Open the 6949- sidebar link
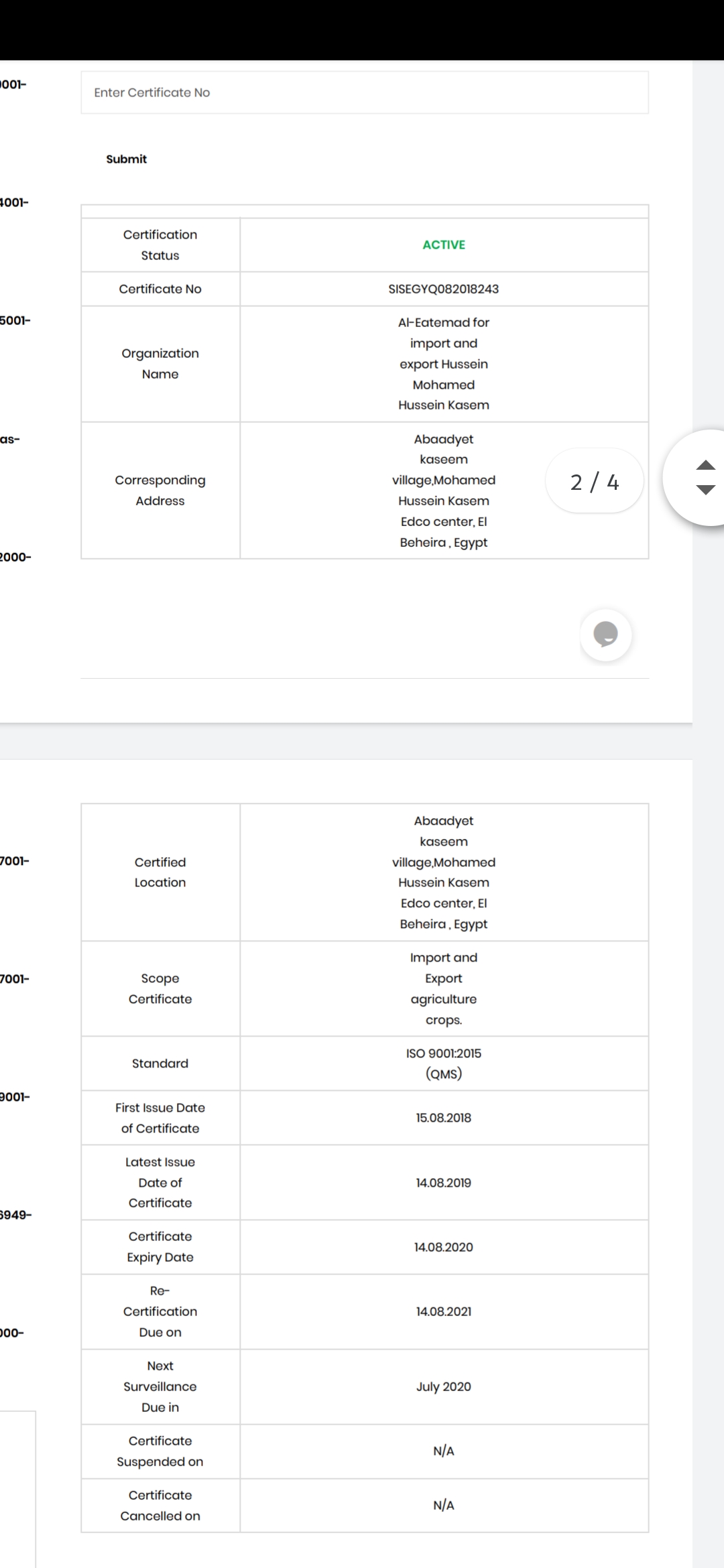724x1568 pixels. click(16, 1214)
